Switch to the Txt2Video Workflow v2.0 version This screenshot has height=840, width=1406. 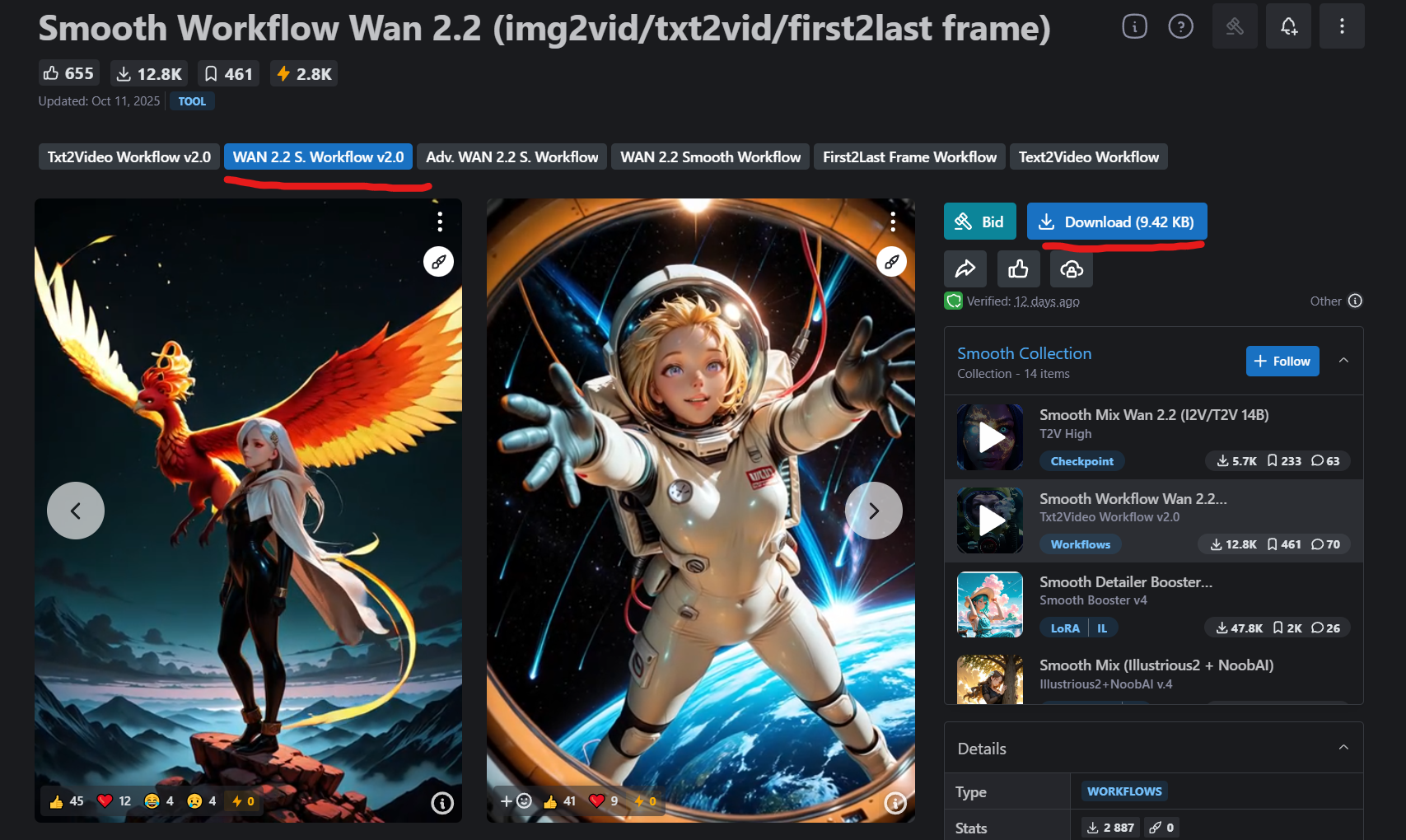point(129,156)
